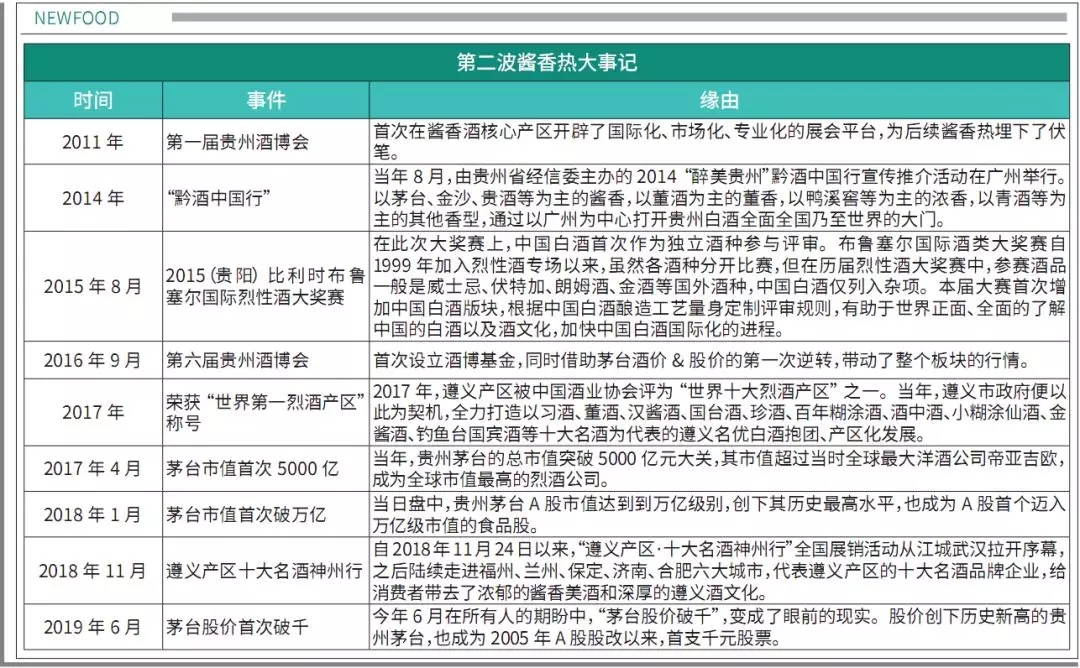Click the reason text starting 当年 8 月,由贵州省经信委
This screenshot has width=1080, height=668.
[x=719, y=198]
